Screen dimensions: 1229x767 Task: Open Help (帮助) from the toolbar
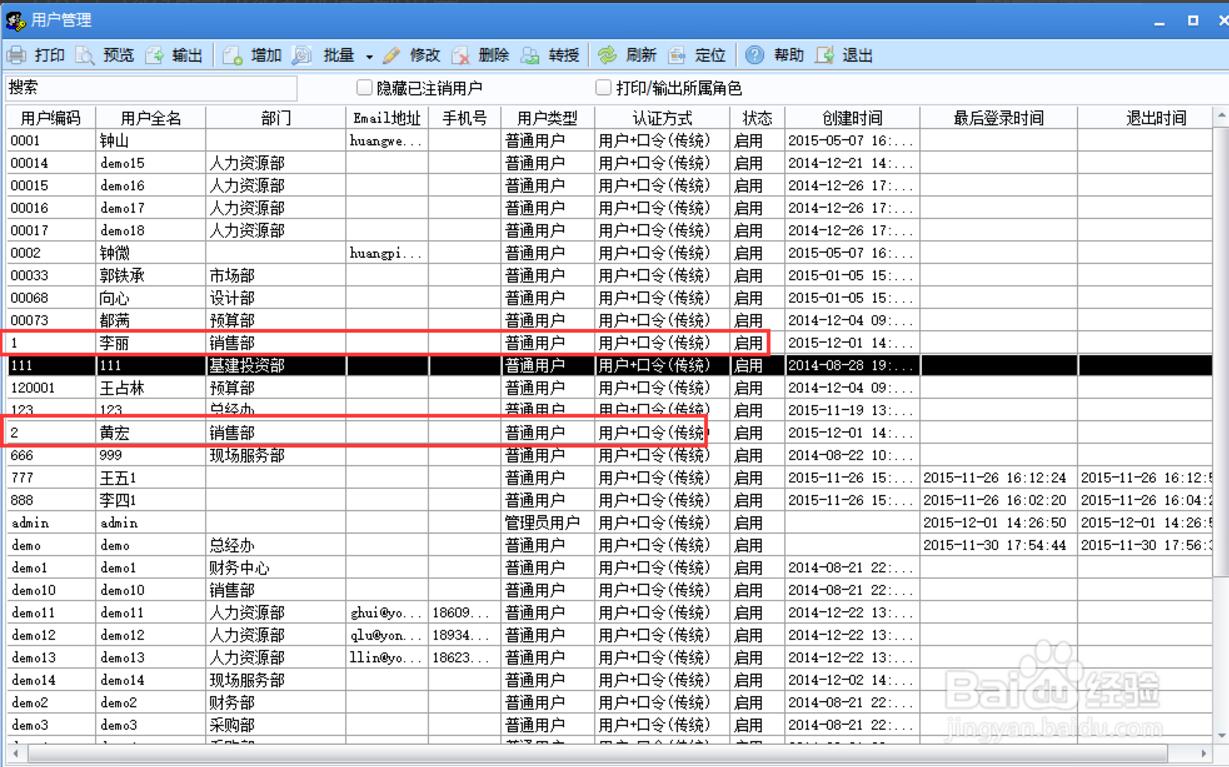click(755, 55)
